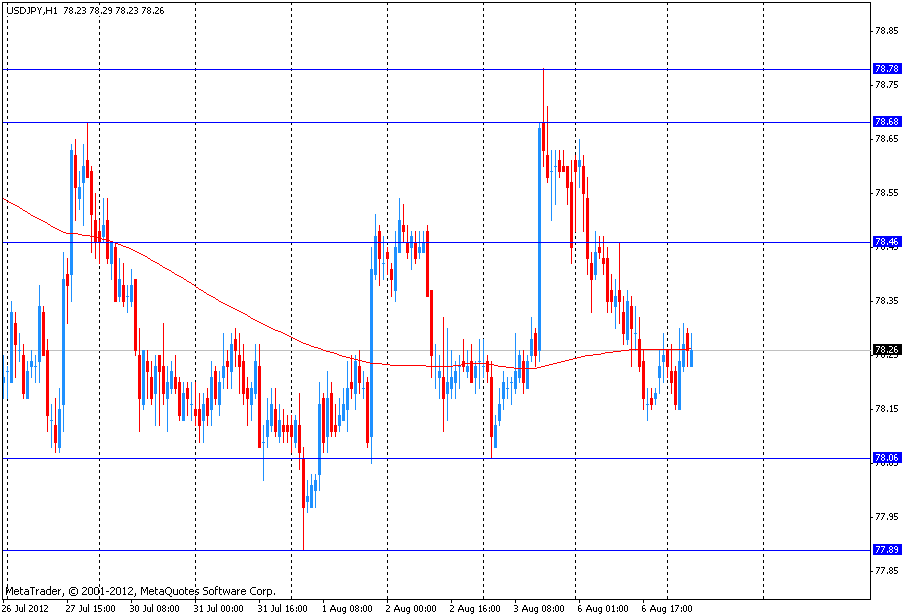The width and height of the screenshot is (908, 616).
Task: Click the 78.46 resistance level label
Action: 886,242
